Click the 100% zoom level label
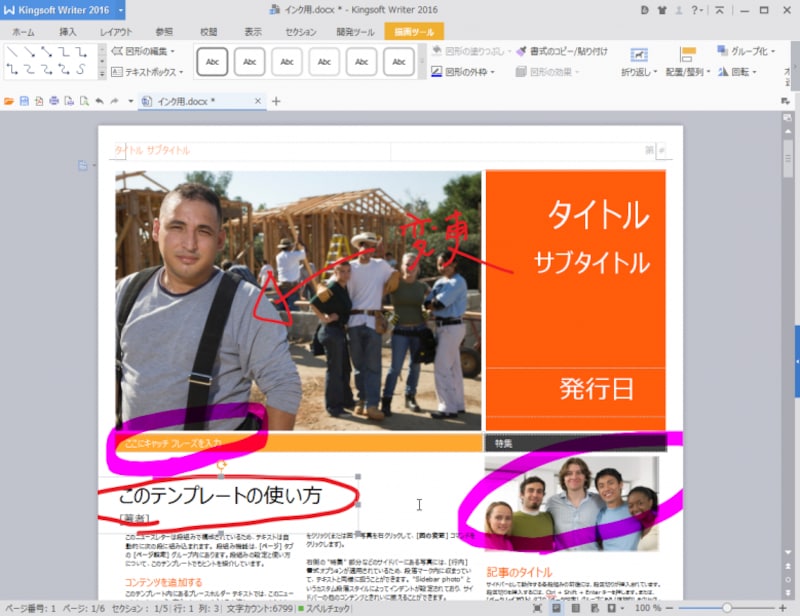This screenshot has width=800, height=616. pyautogui.click(x=648, y=608)
